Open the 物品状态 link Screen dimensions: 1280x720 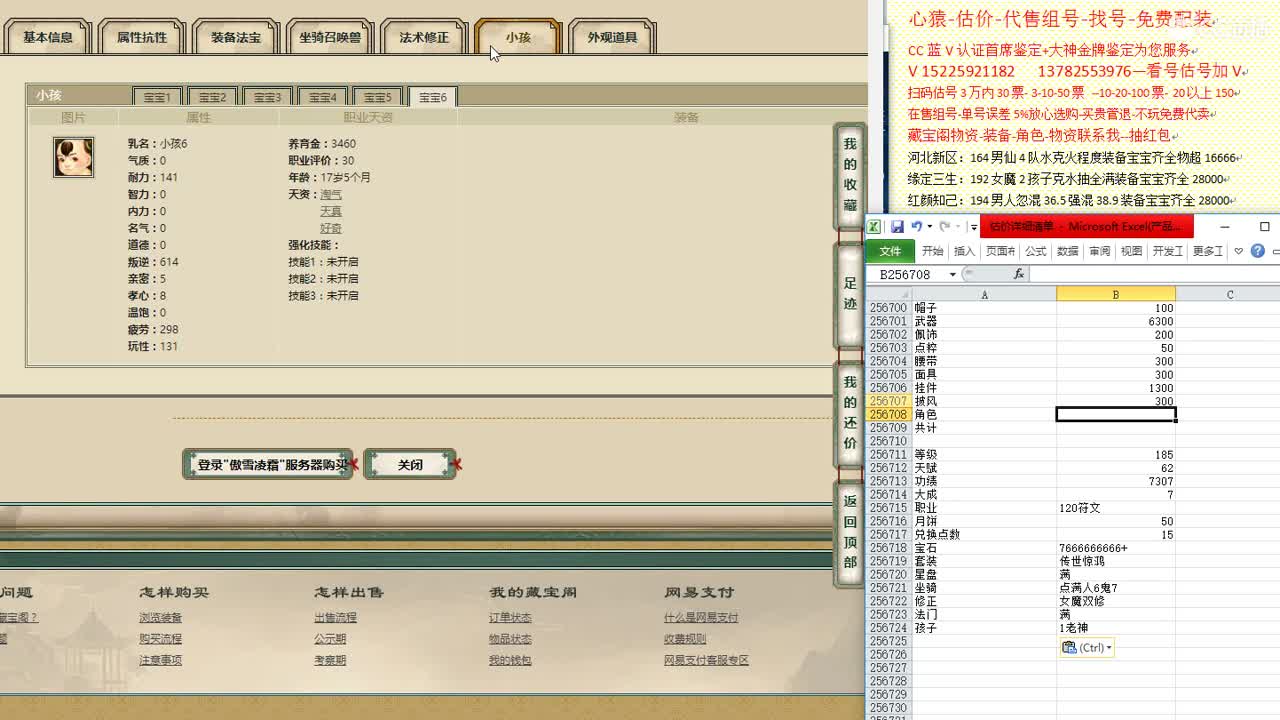[x=510, y=639]
